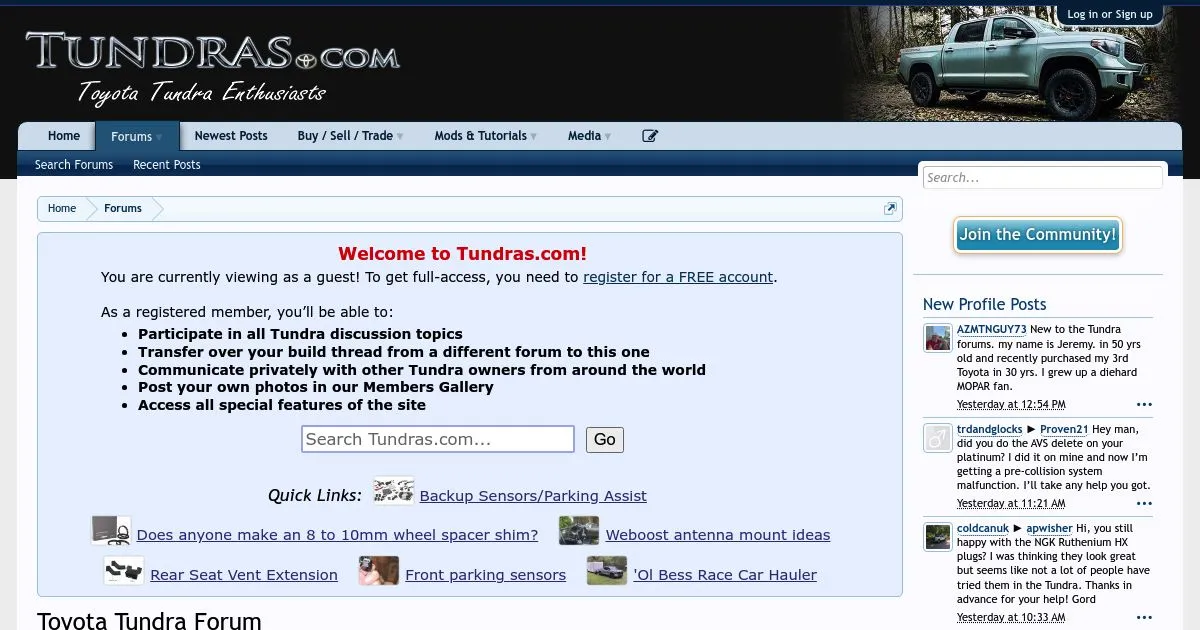Open the Media tab
The image size is (1200, 630).
(x=584, y=136)
